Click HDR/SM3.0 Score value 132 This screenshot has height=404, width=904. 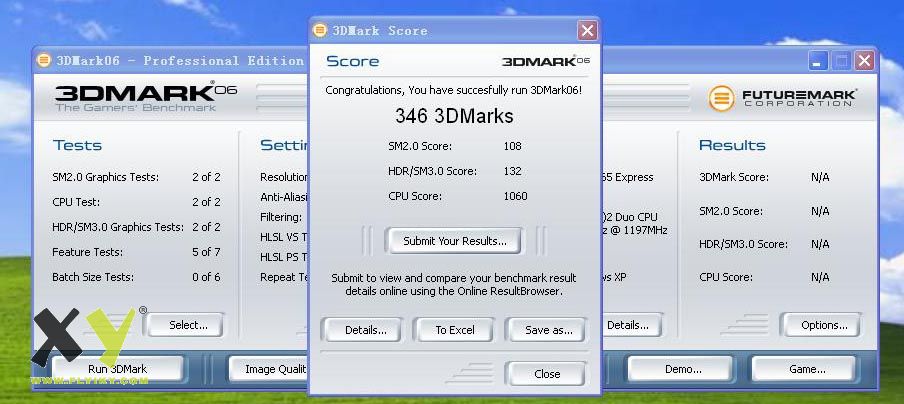[512, 171]
